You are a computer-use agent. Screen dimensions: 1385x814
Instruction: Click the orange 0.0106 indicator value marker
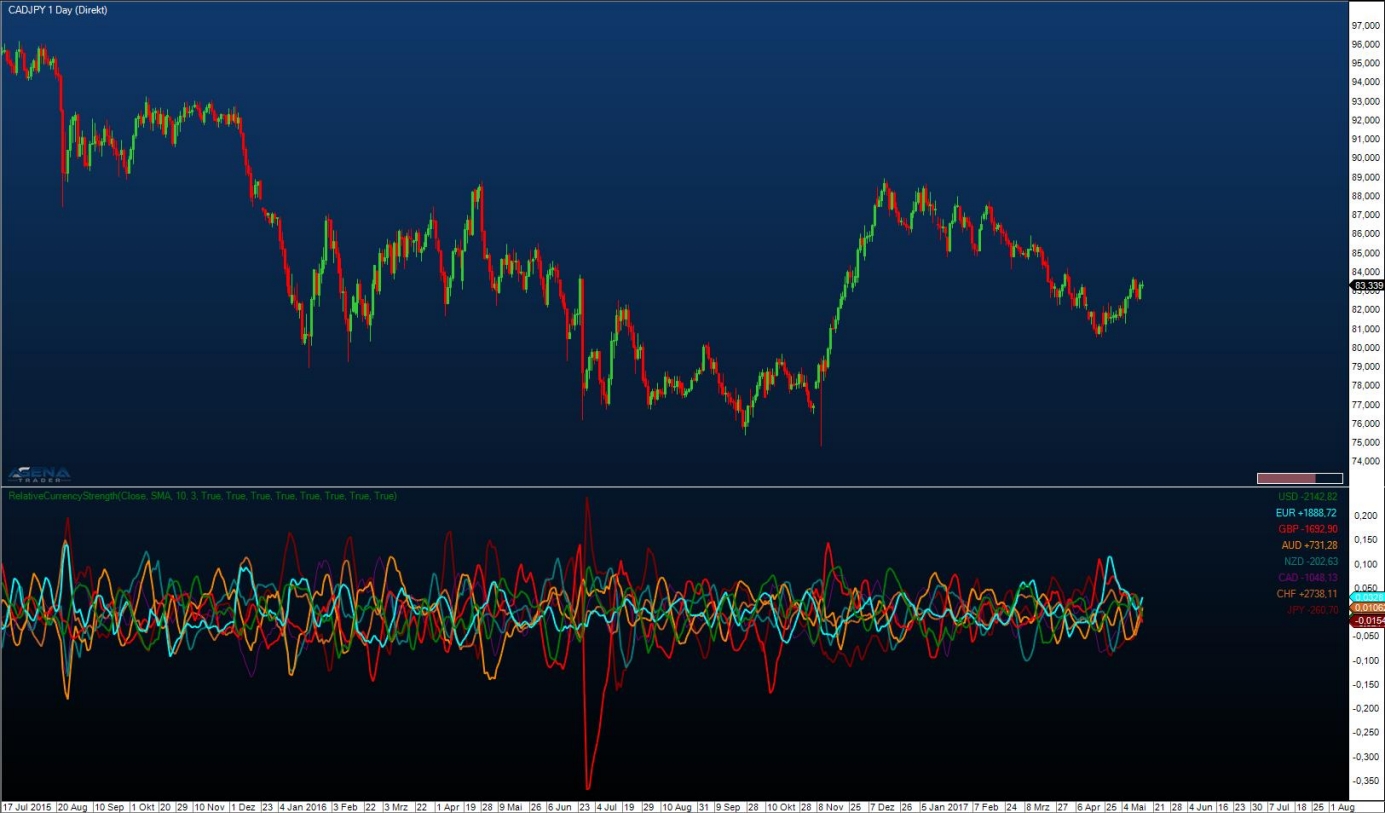[x=1366, y=608]
